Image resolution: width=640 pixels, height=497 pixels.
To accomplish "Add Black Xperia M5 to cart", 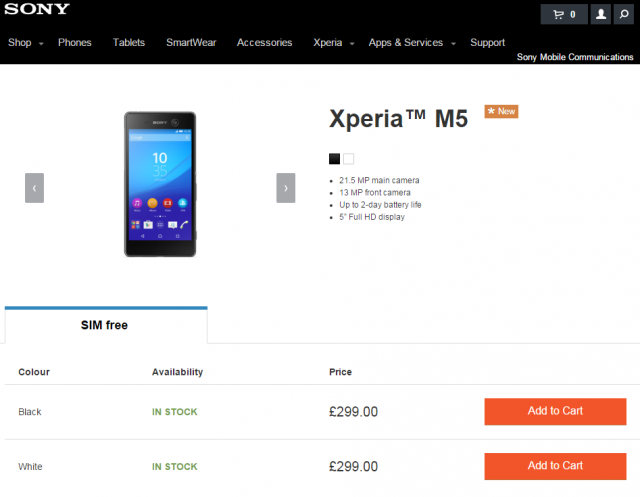I will coord(555,411).
